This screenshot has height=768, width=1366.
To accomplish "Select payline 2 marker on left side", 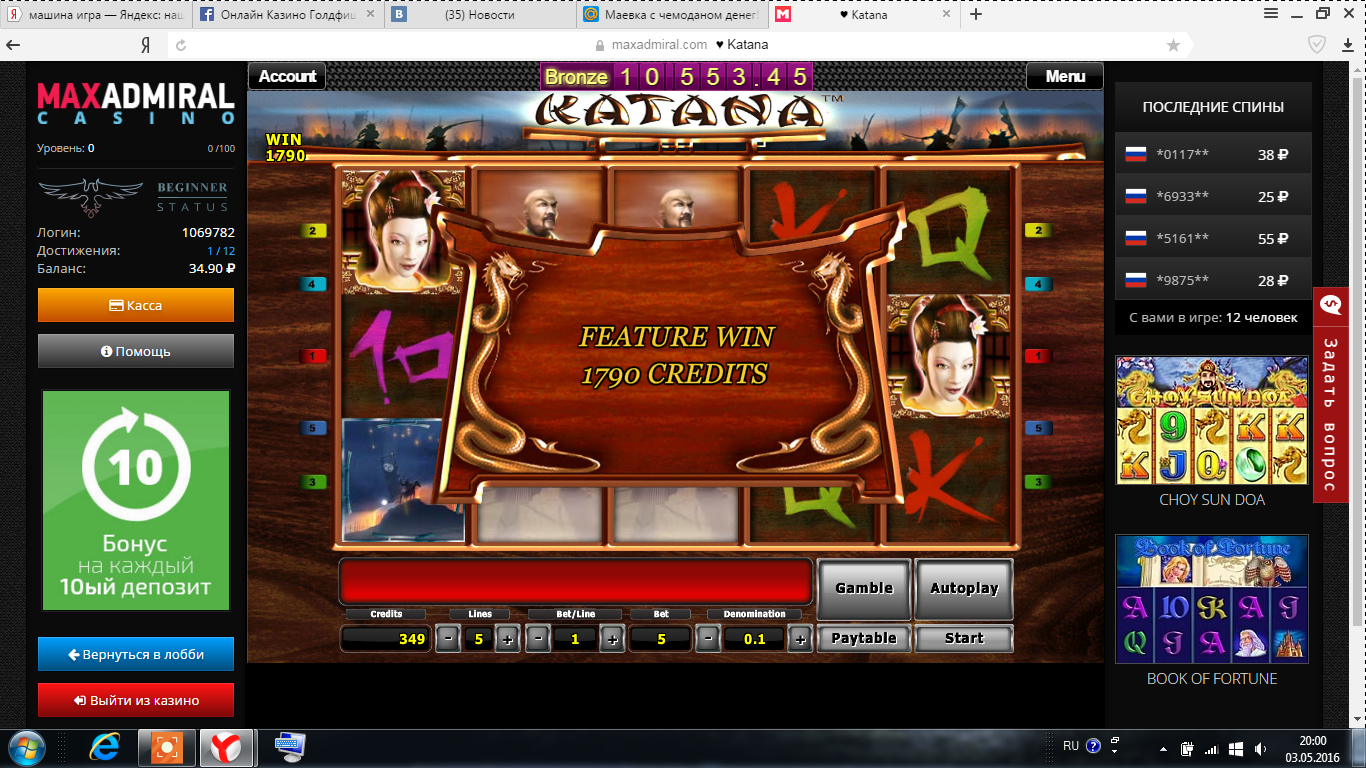I will pyautogui.click(x=312, y=231).
